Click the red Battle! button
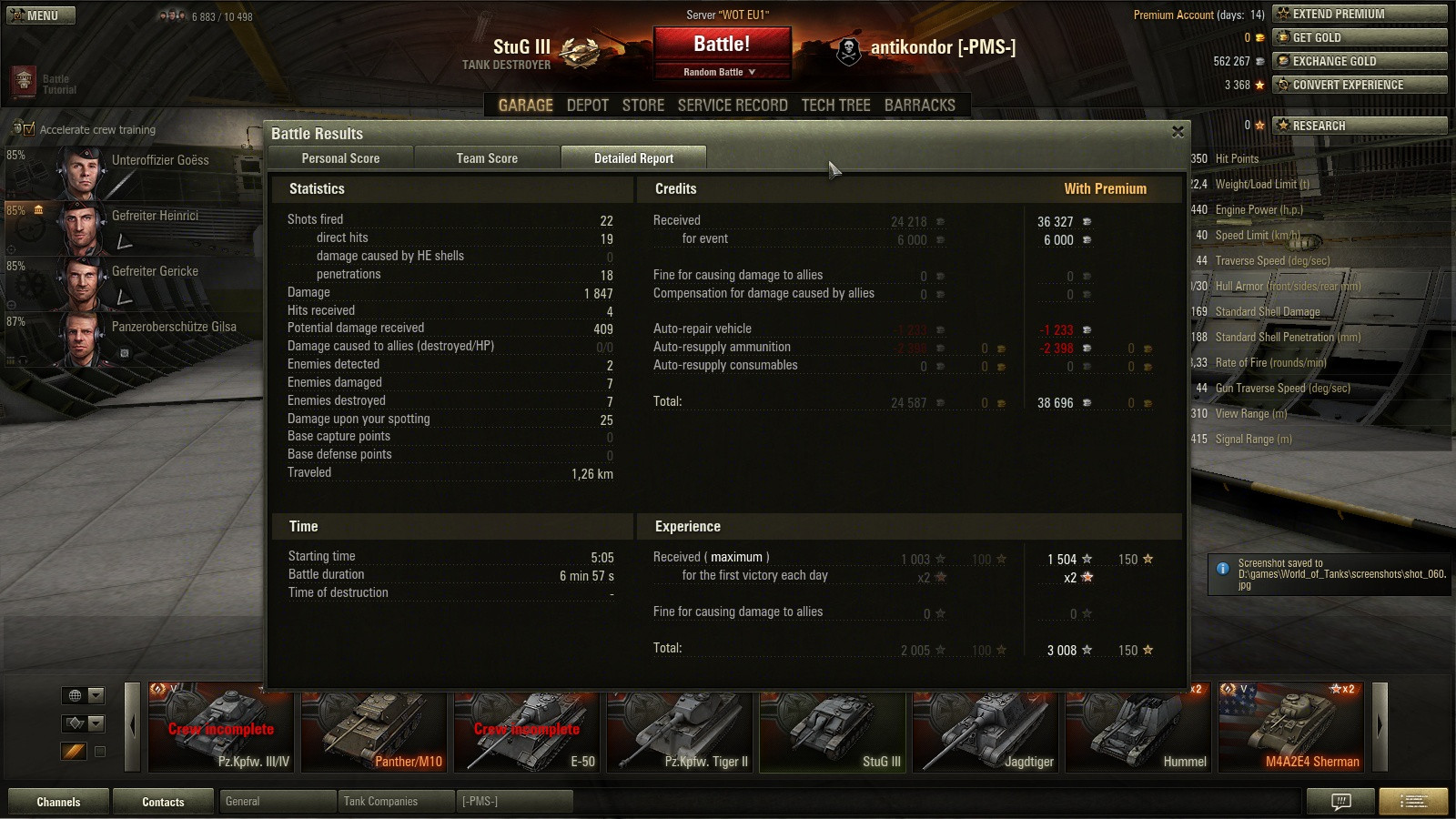This screenshot has height=819, width=1456. pyautogui.click(x=722, y=44)
